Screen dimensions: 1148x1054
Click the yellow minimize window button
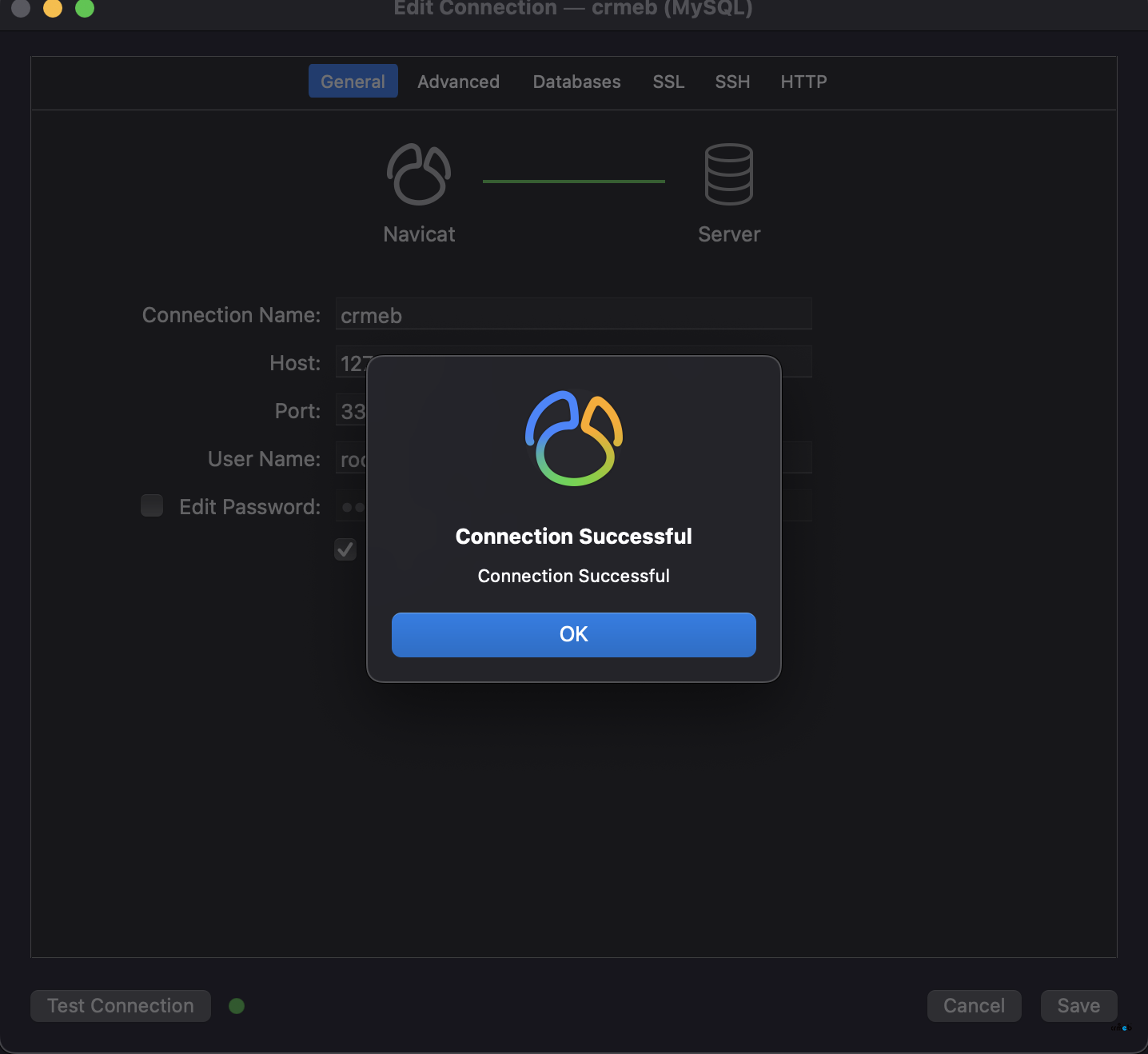pyautogui.click(x=53, y=8)
